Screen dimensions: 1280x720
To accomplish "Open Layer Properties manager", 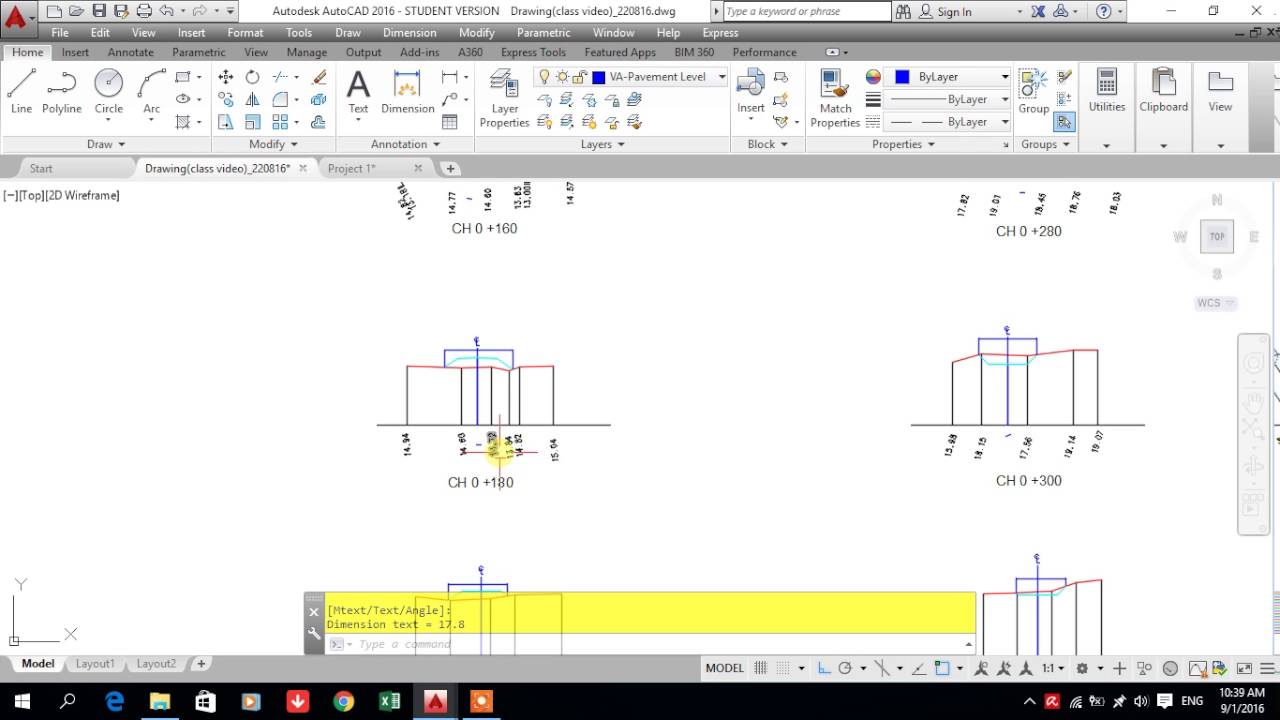I will pos(504,98).
